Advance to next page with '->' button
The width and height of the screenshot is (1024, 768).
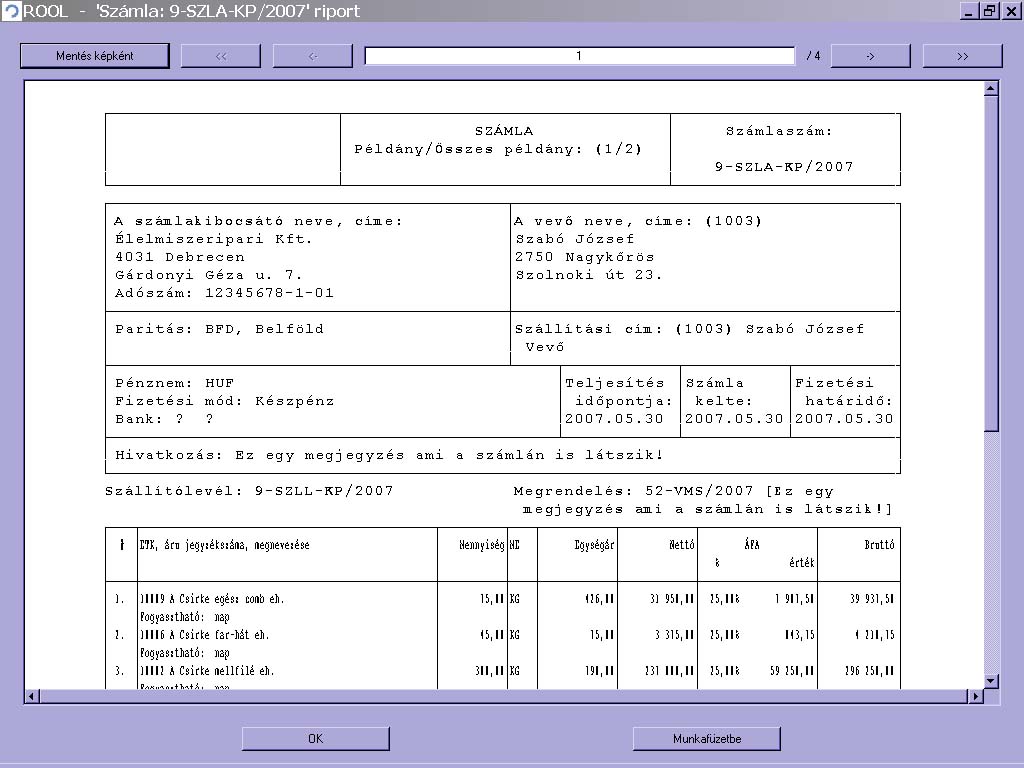tap(870, 56)
